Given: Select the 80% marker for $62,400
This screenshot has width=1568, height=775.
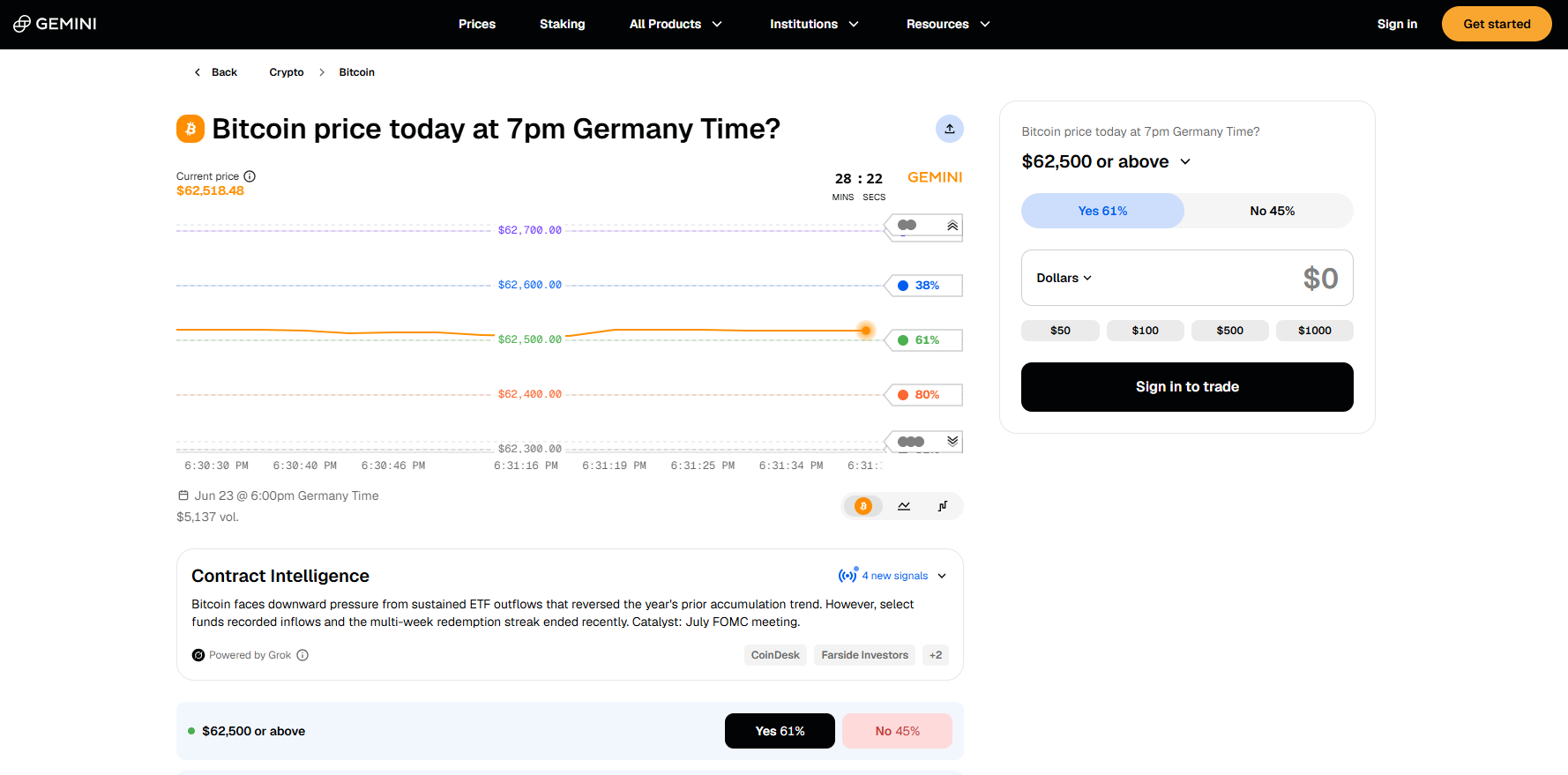Looking at the screenshot, I should (924, 395).
